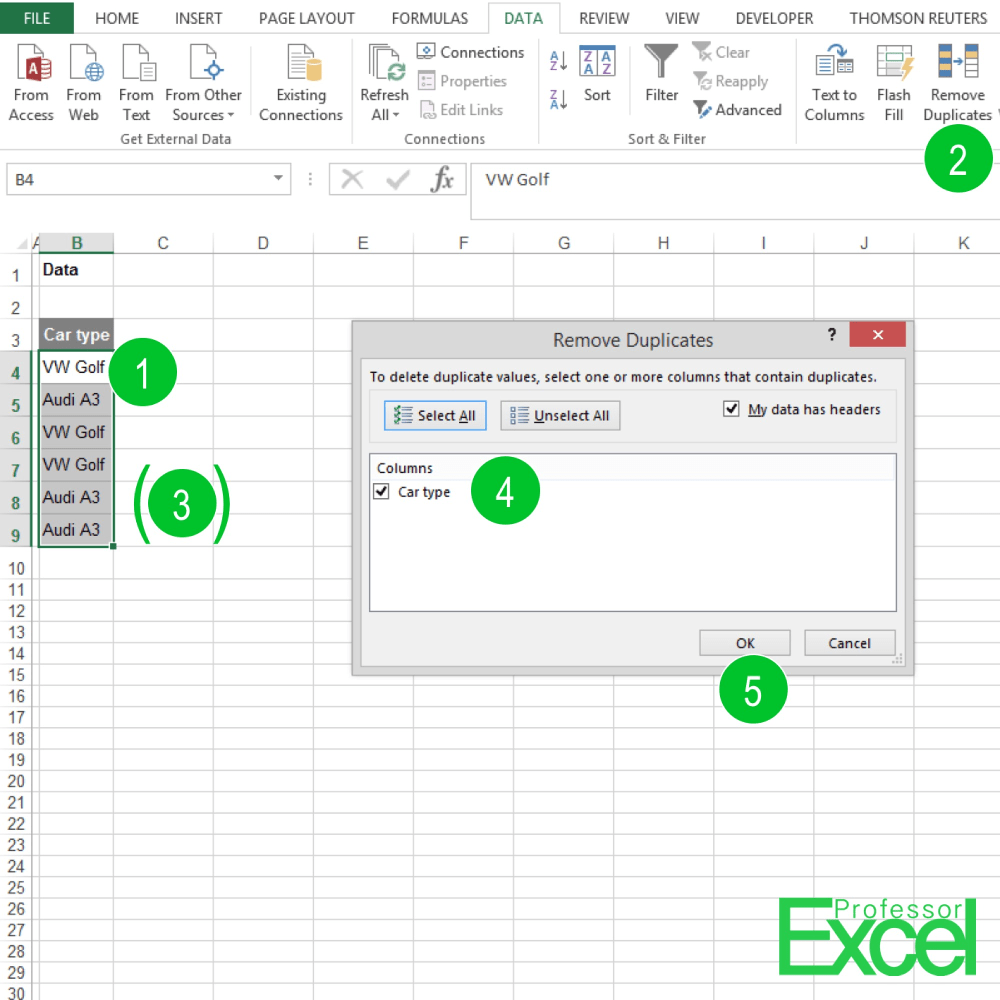Uncheck the Car type column checkbox
Screen dimensions: 1000x1000
click(x=381, y=492)
